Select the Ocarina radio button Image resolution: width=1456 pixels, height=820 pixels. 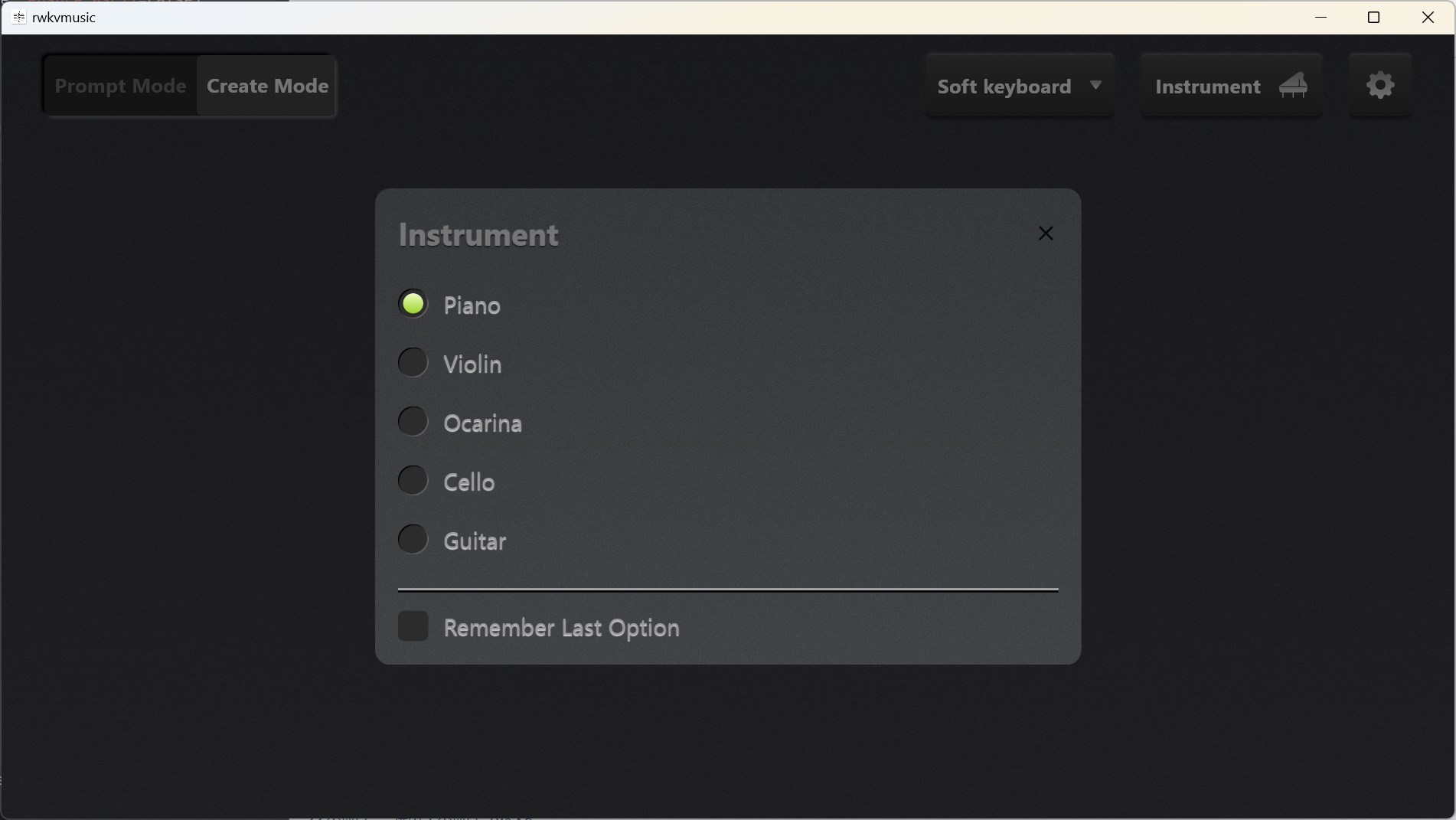click(x=413, y=422)
